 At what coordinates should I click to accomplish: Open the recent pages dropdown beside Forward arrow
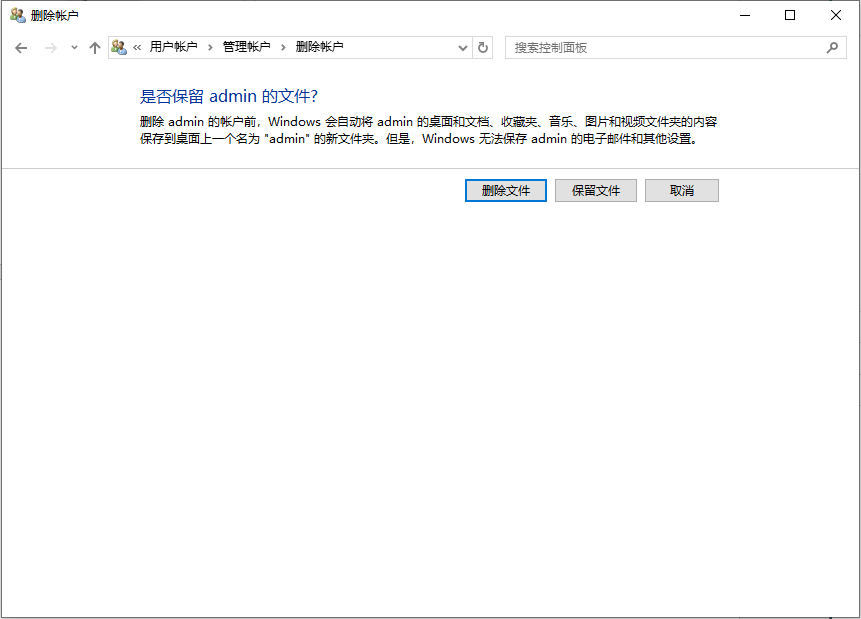coord(73,47)
